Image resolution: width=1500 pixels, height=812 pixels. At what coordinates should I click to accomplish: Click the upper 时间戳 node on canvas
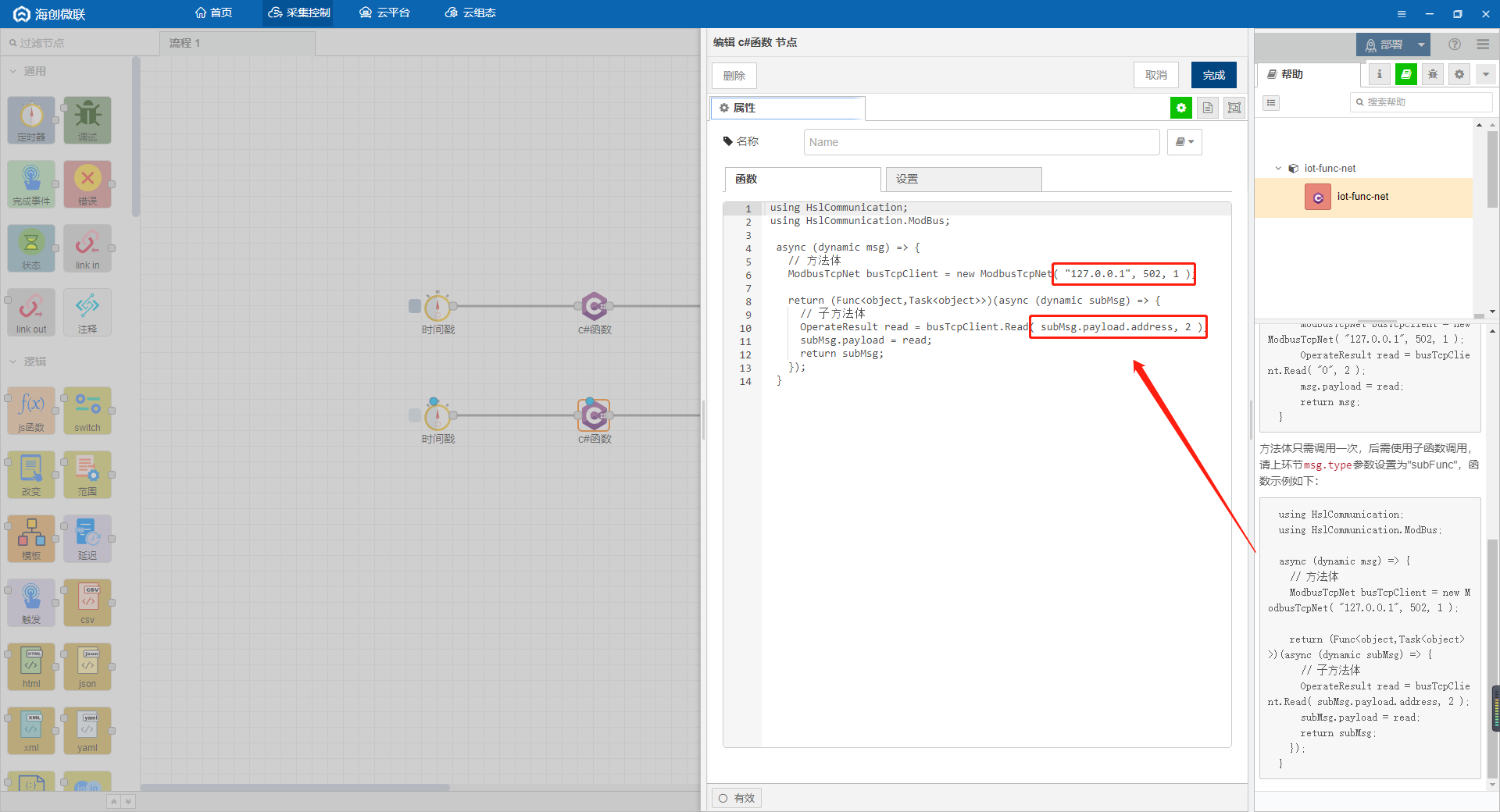tap(437, 307)
